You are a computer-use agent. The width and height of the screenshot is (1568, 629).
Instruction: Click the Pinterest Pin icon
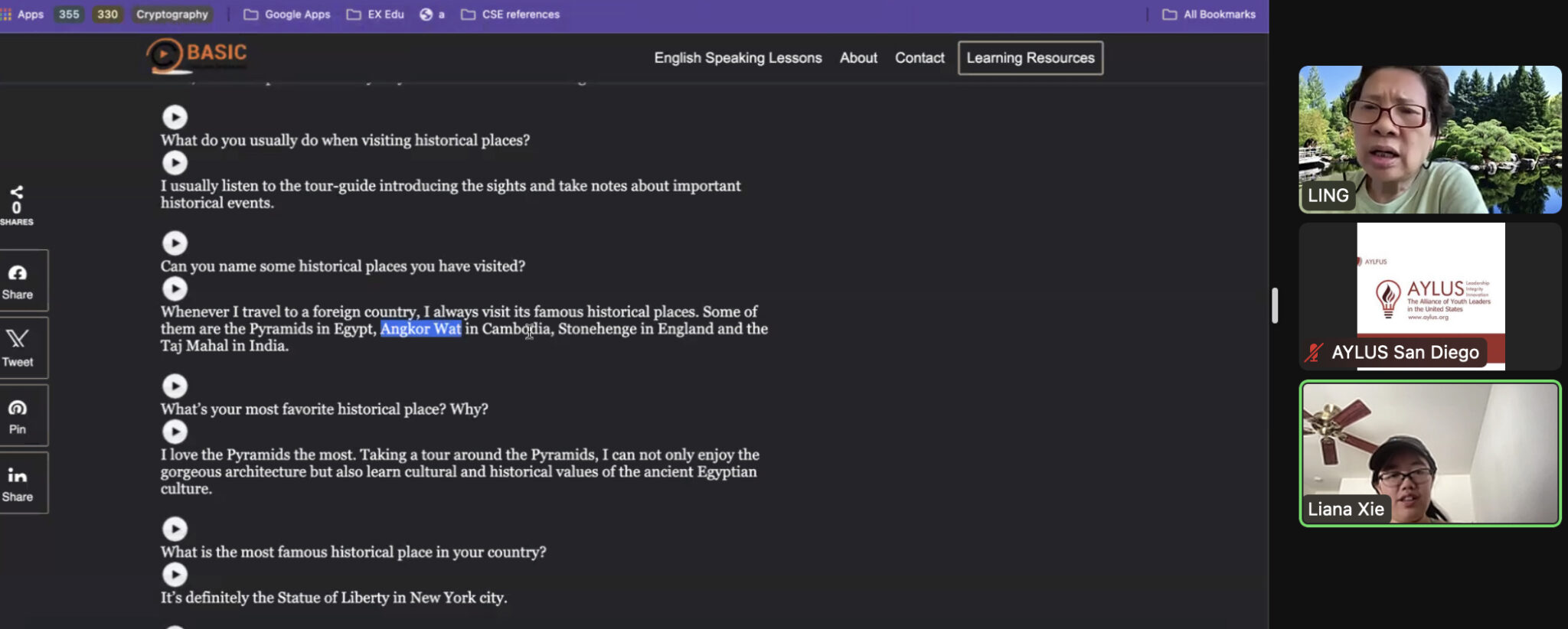(x=18, y=416)
